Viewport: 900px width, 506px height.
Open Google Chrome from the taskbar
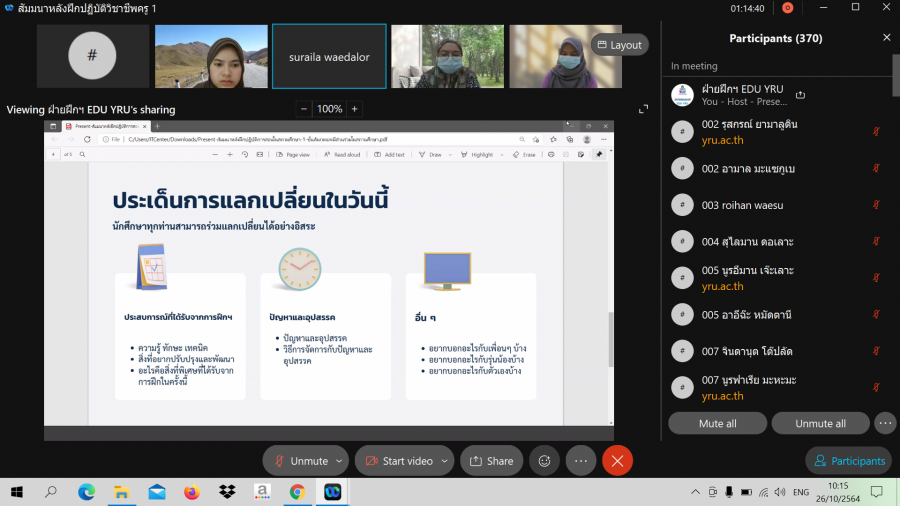tap(297, 492)
